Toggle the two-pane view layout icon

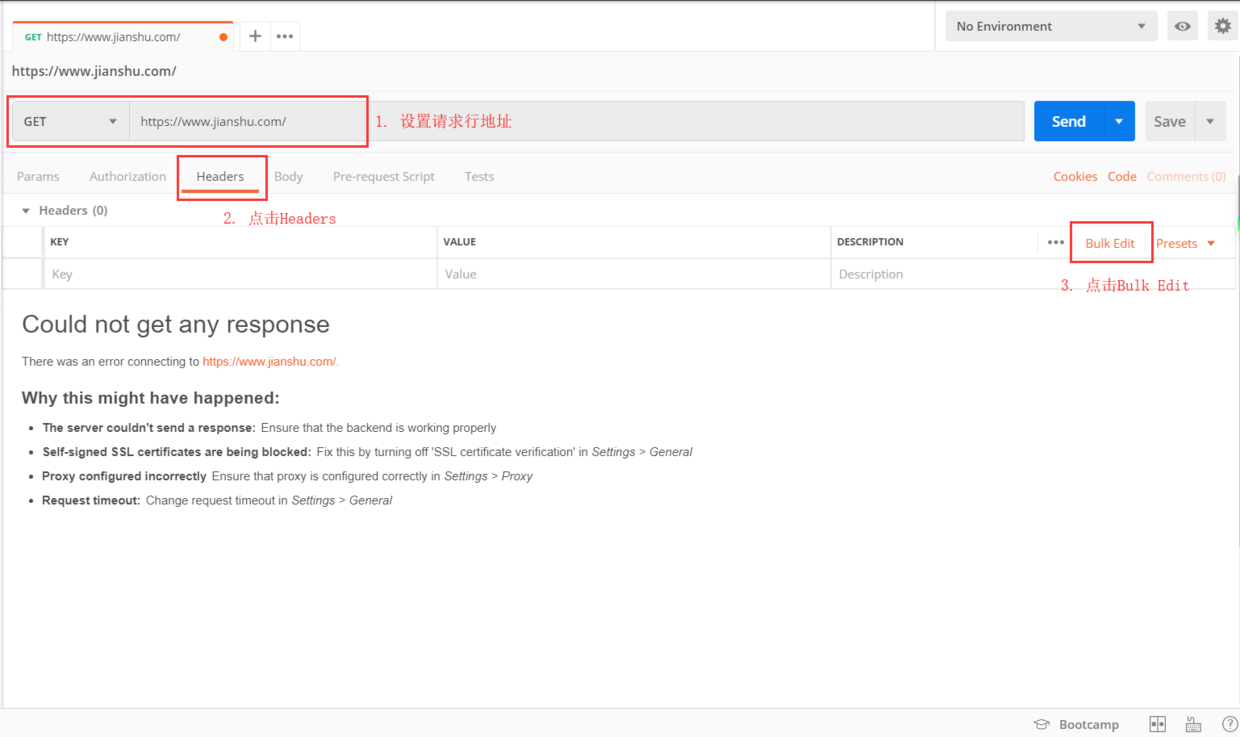point(1158,724)
